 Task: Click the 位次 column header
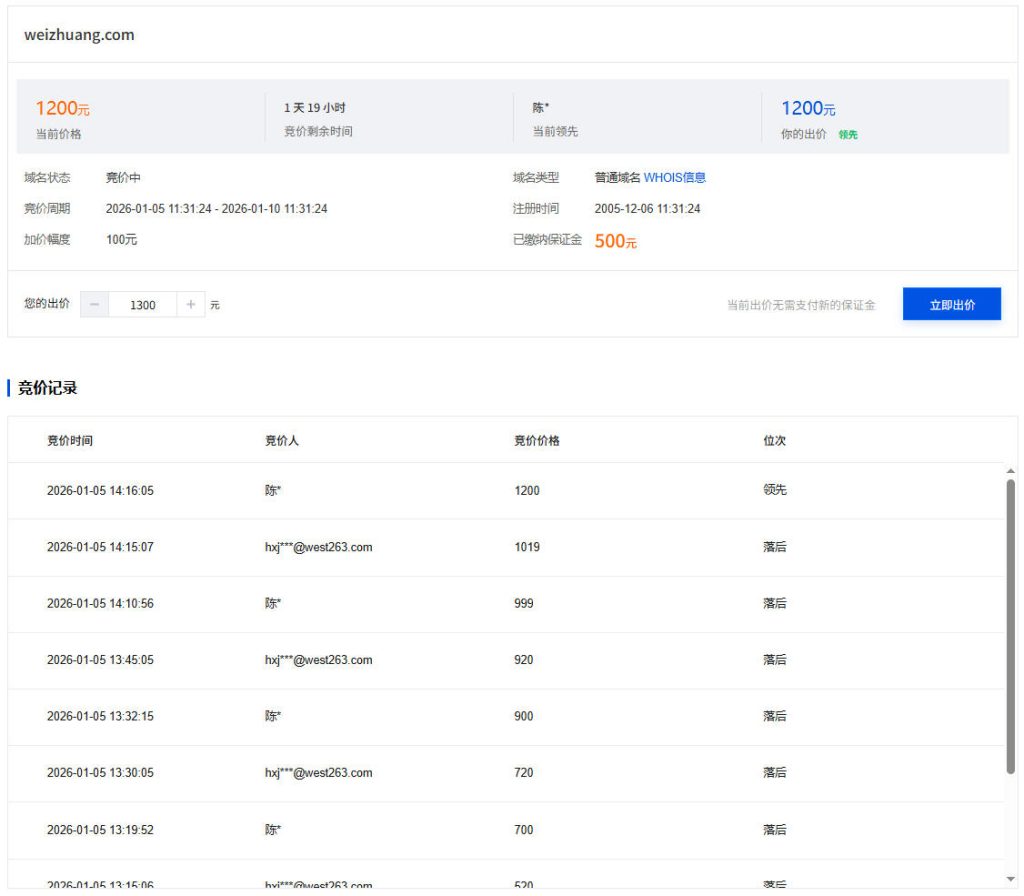coord(774,441)
